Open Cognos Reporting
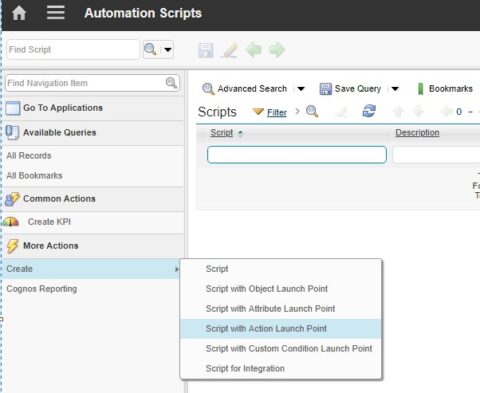 click(x=42, y=289)
